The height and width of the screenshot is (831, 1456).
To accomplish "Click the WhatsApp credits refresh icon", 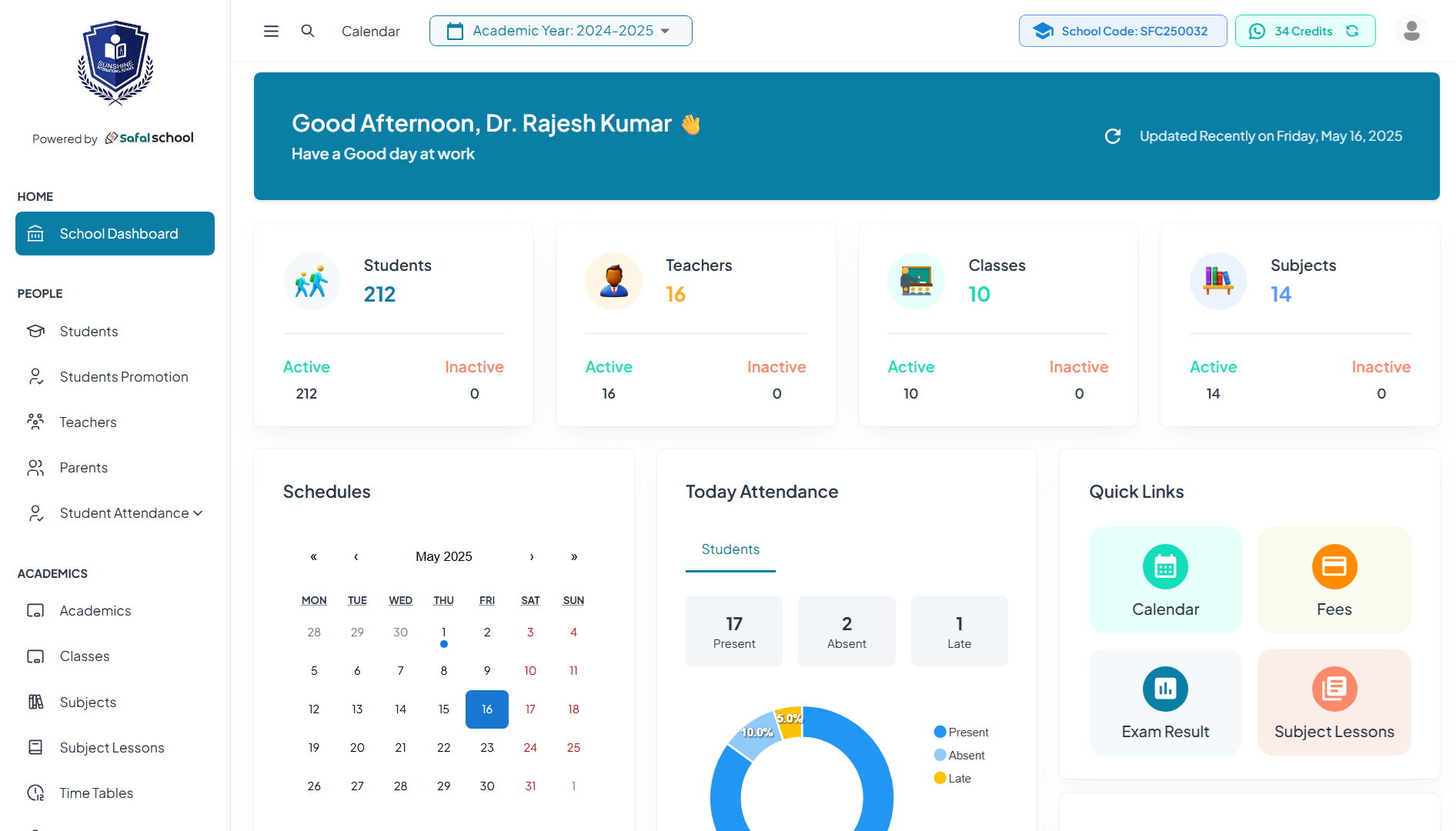I will 1353,31.
